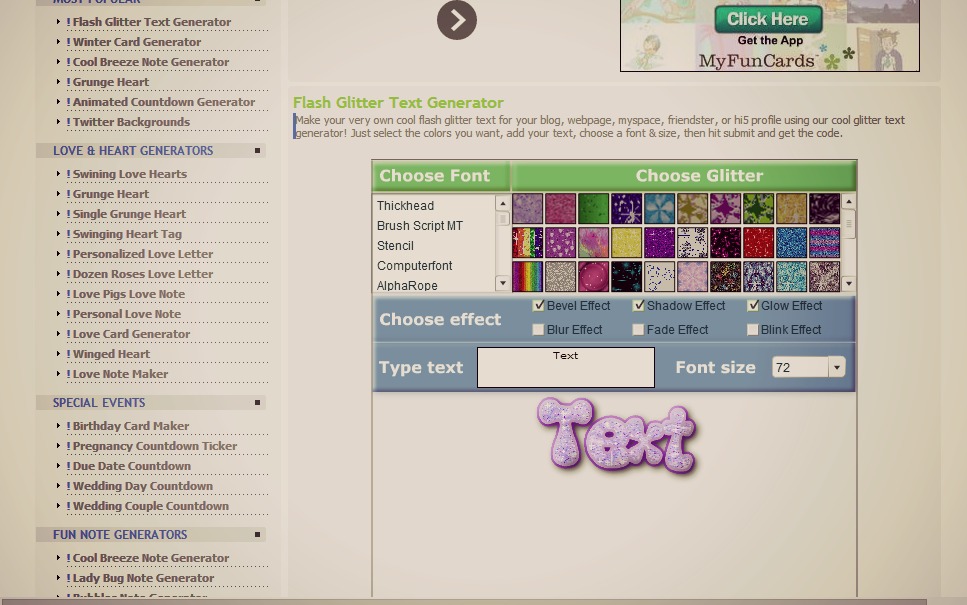
Task: Open the Birthday Card Maker link
Action: point(130,426)
